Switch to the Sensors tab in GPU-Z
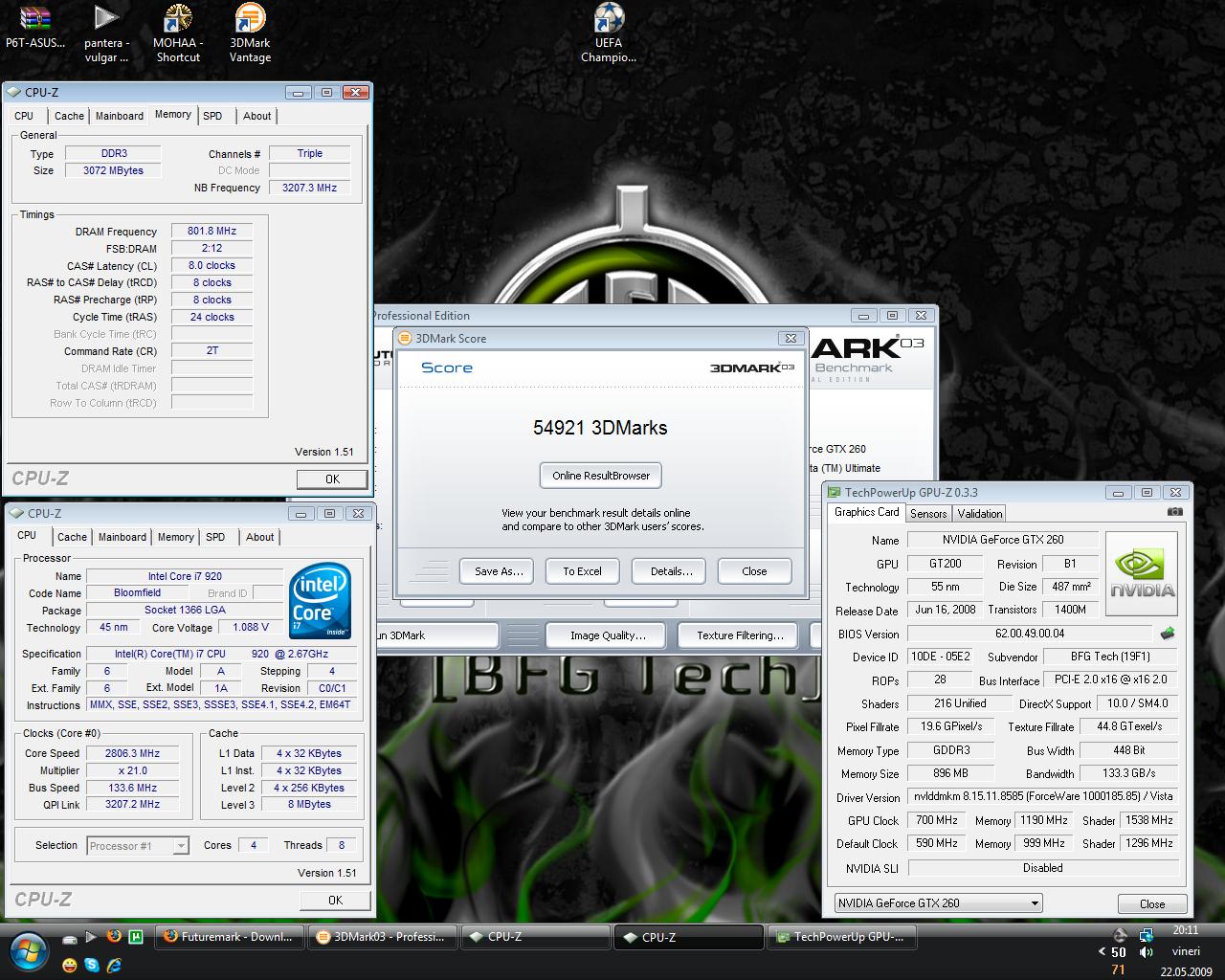 (928, 513)
